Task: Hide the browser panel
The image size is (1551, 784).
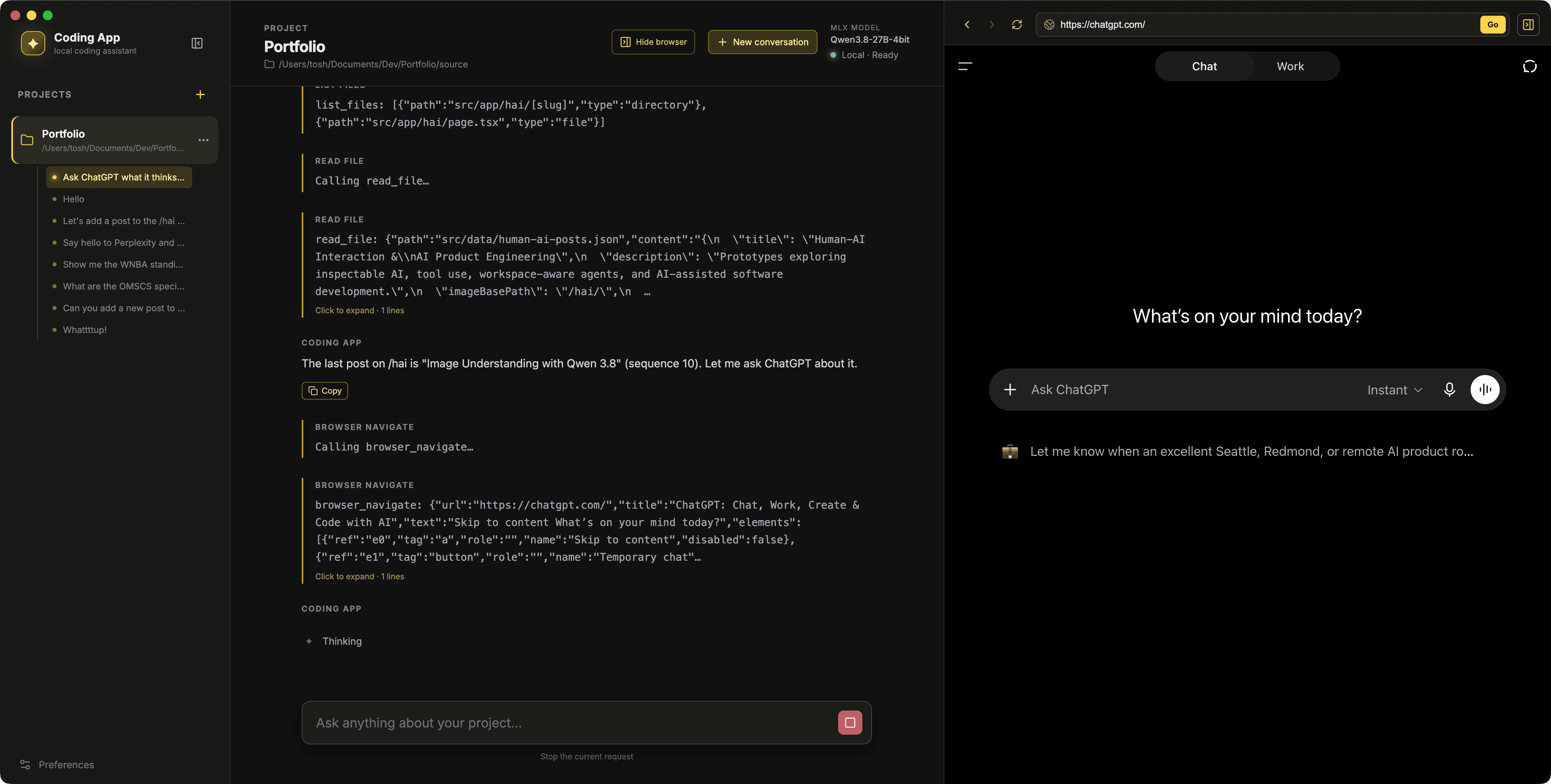Action: pos(653,42)
